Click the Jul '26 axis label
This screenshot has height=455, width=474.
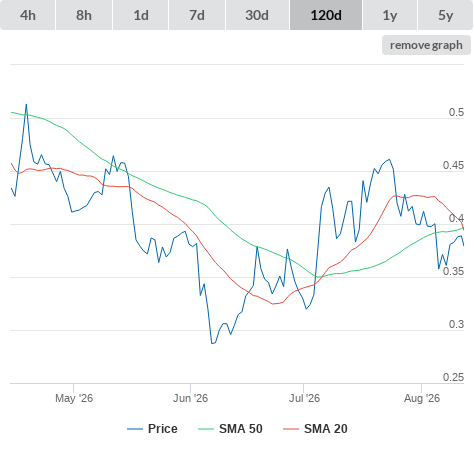304,398
